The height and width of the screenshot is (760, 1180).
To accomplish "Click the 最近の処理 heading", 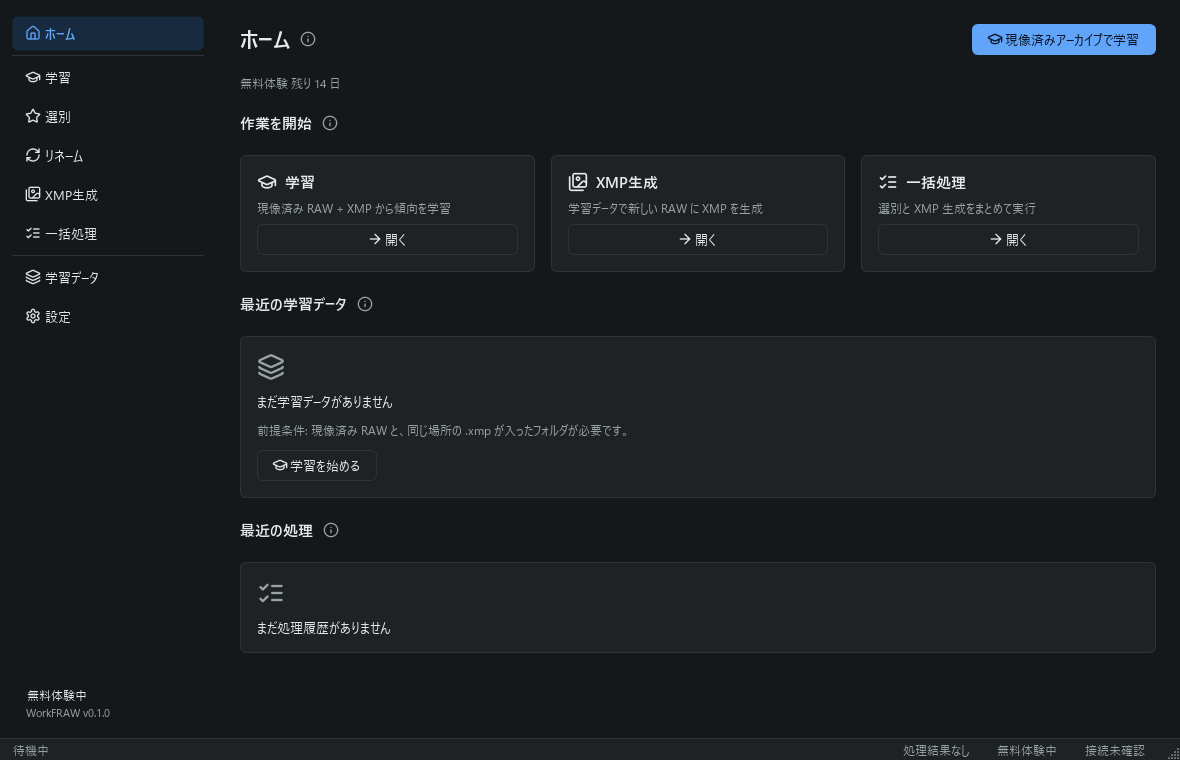I will pos(276,530).
